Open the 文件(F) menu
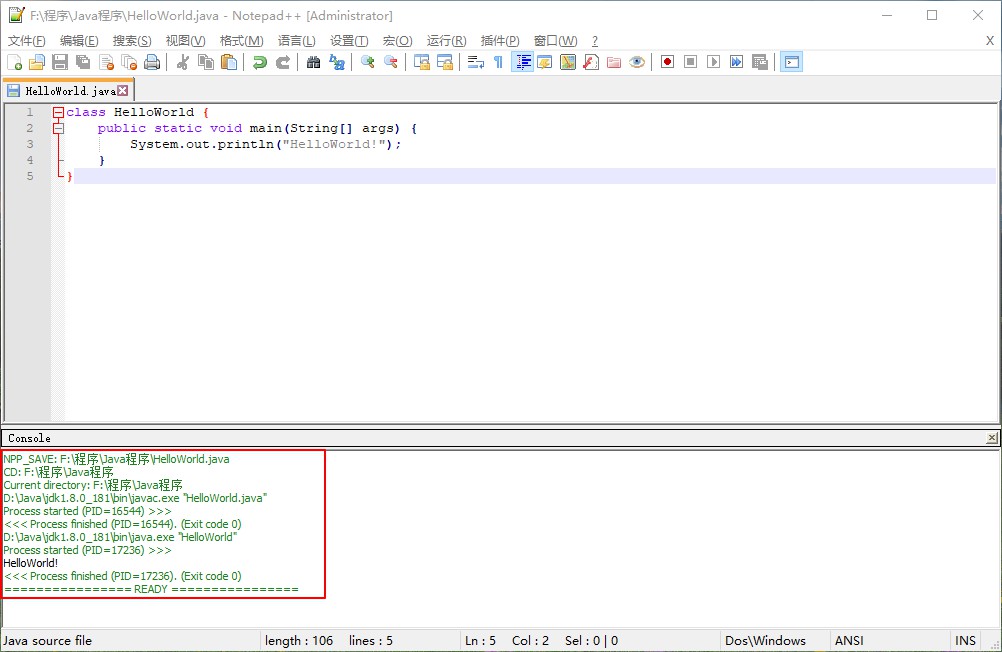The width and height of the screenshot is (1002, 652). (x=27, y=41)
